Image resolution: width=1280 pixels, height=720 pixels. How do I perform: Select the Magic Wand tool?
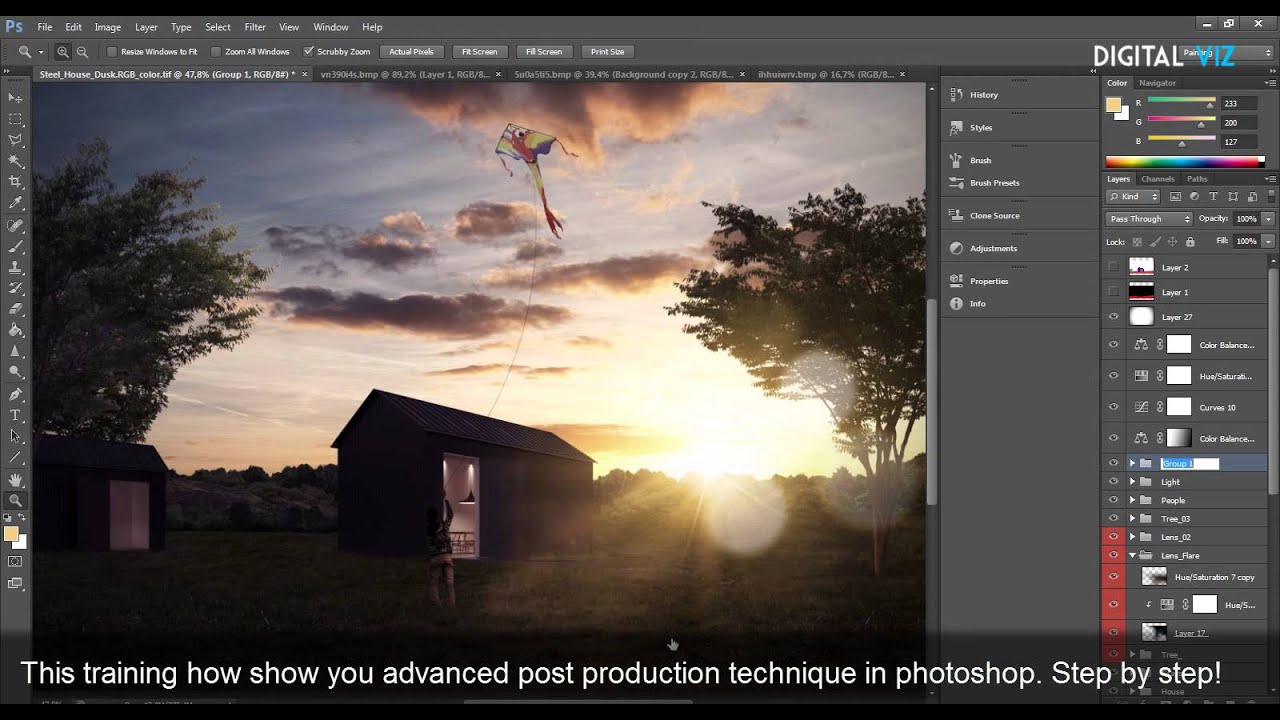(15, 161)
